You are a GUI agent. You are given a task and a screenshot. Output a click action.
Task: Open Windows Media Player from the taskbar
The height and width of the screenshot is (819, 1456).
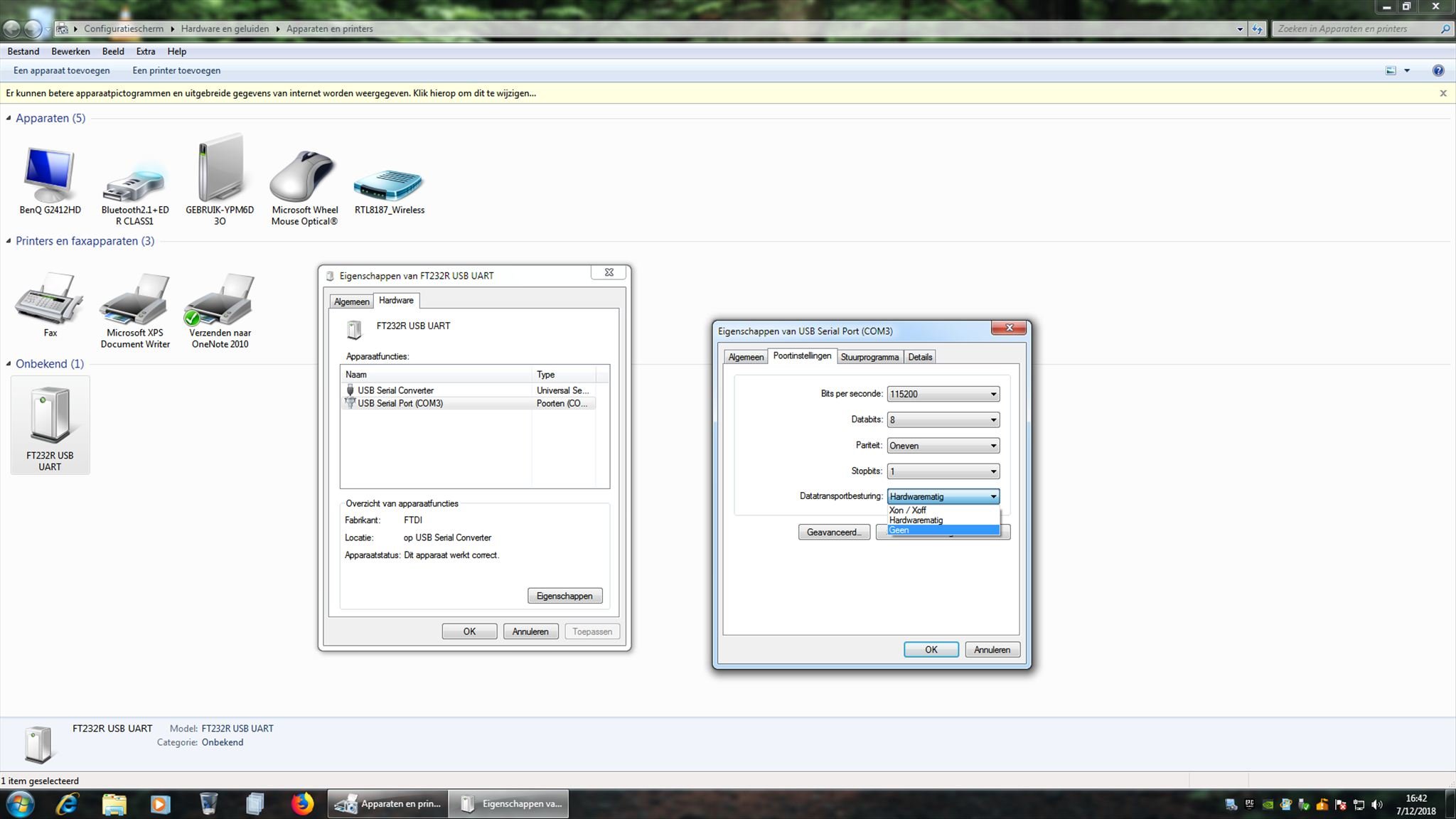click(161, 804)
